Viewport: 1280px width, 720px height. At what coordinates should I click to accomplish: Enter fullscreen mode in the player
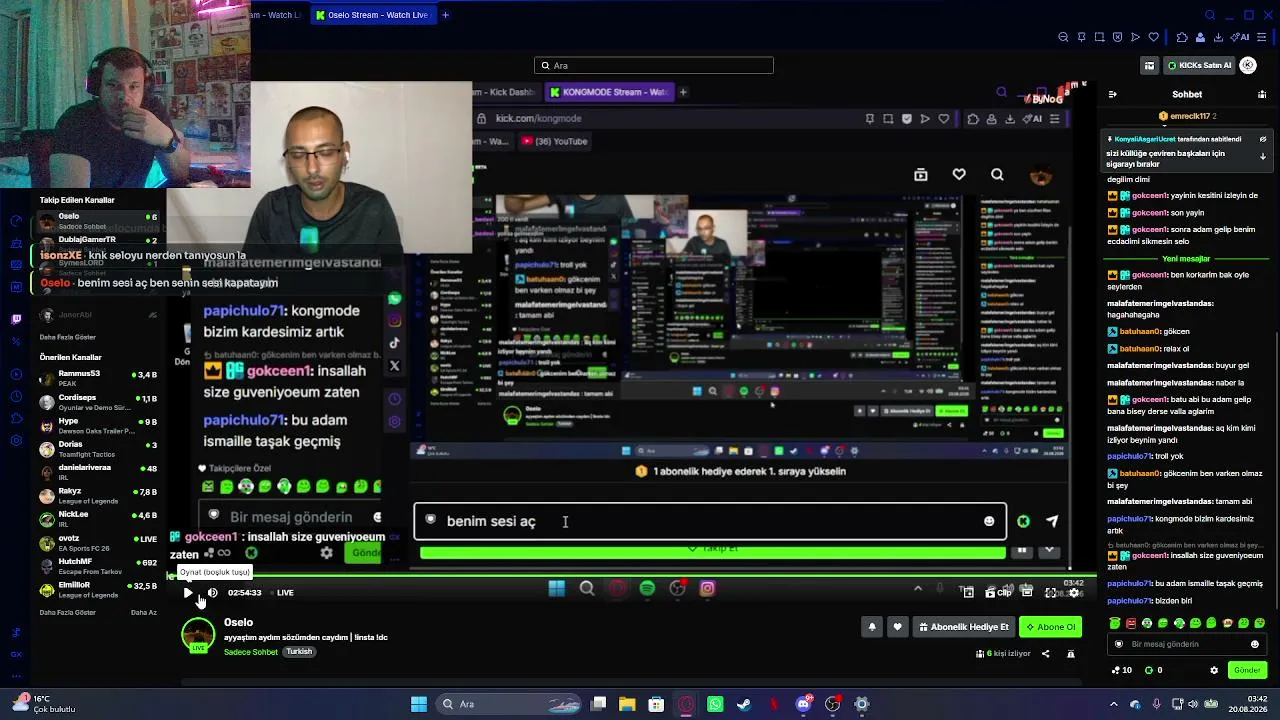[x=1051, y=593]
